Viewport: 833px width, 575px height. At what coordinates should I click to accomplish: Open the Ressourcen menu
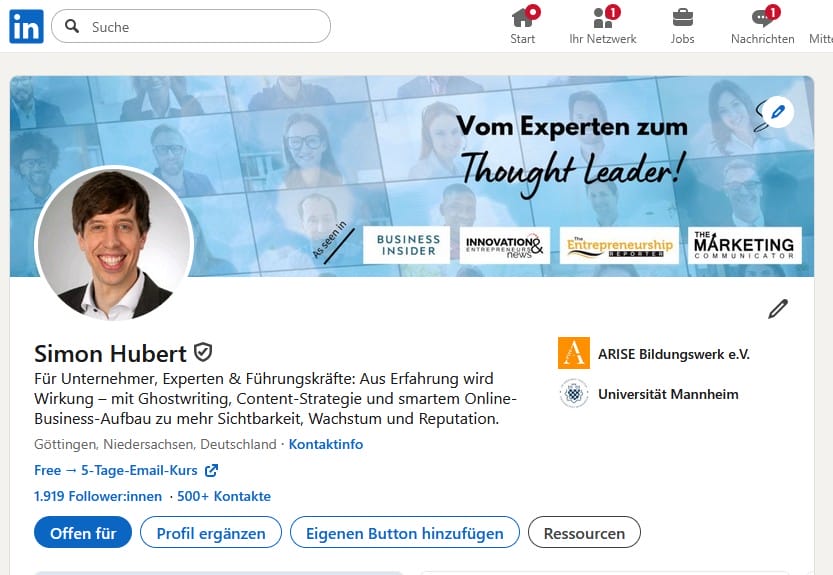(584, 532)
